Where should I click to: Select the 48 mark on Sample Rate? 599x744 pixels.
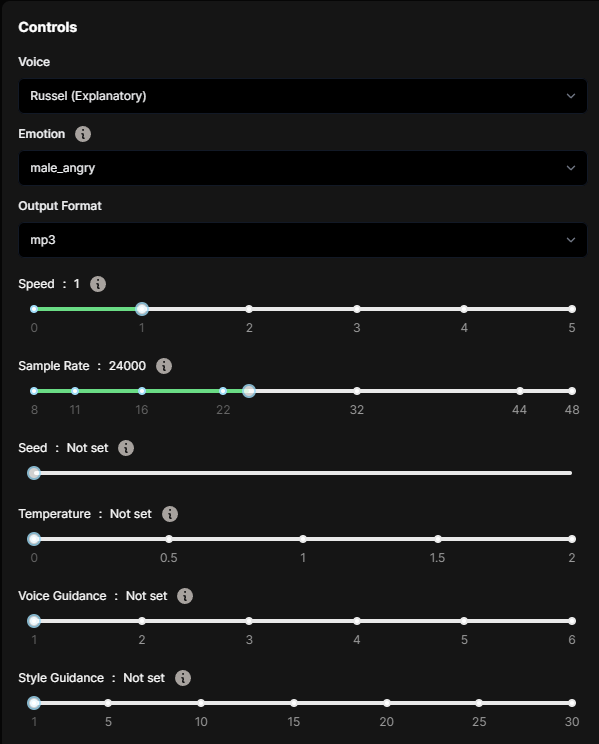[572, 391]
